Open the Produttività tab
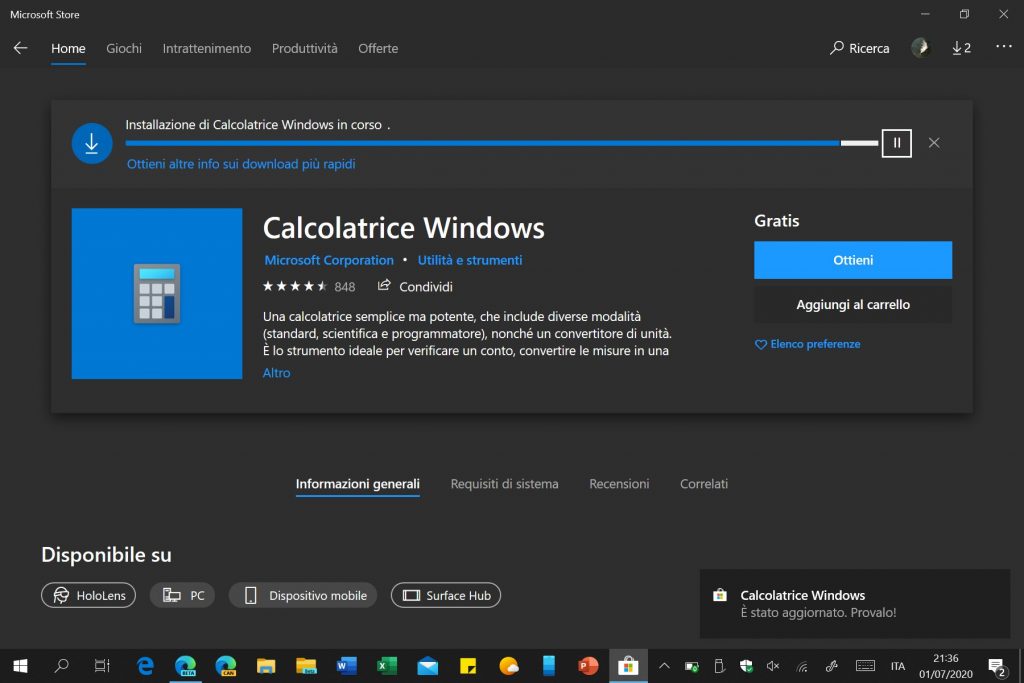This screenshot has height=683, width=1024. tap(304, 48)
